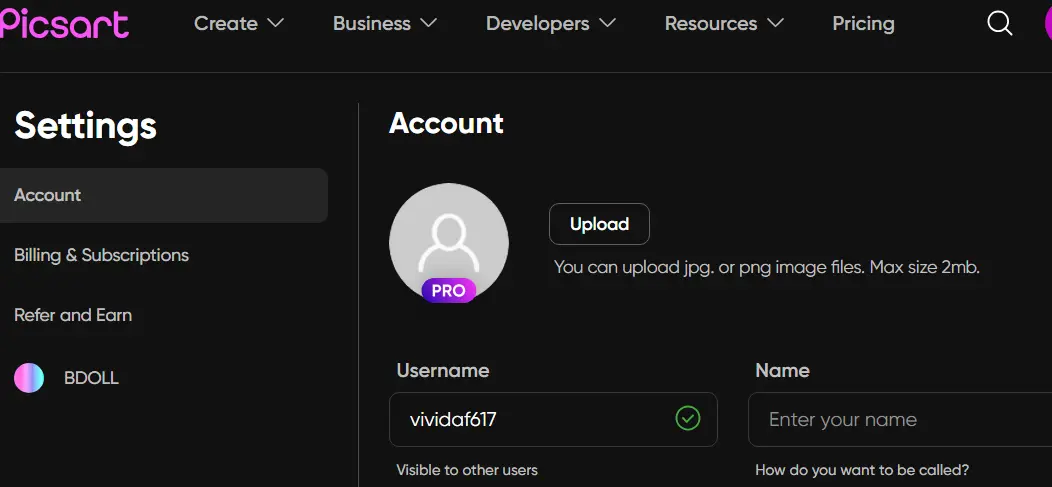Open the user avatar in the top corner

pos(1048,23)
